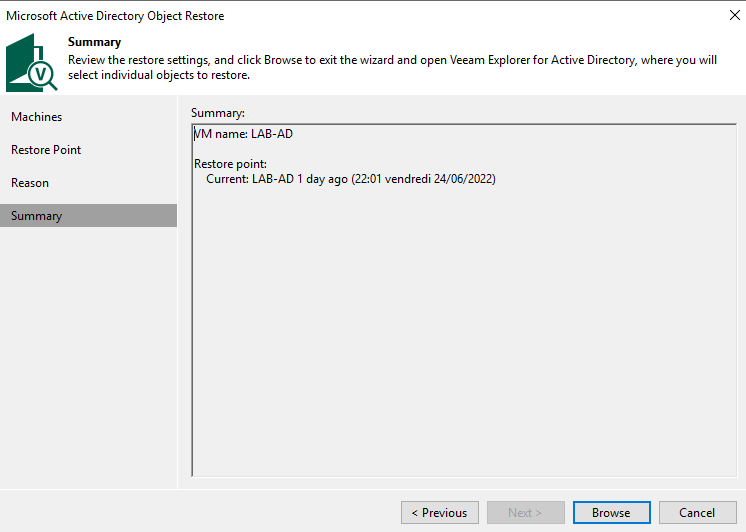Click the 'Review the restore settings' description text
Viewport: 746px width, 532px height.
click(392, 68)
